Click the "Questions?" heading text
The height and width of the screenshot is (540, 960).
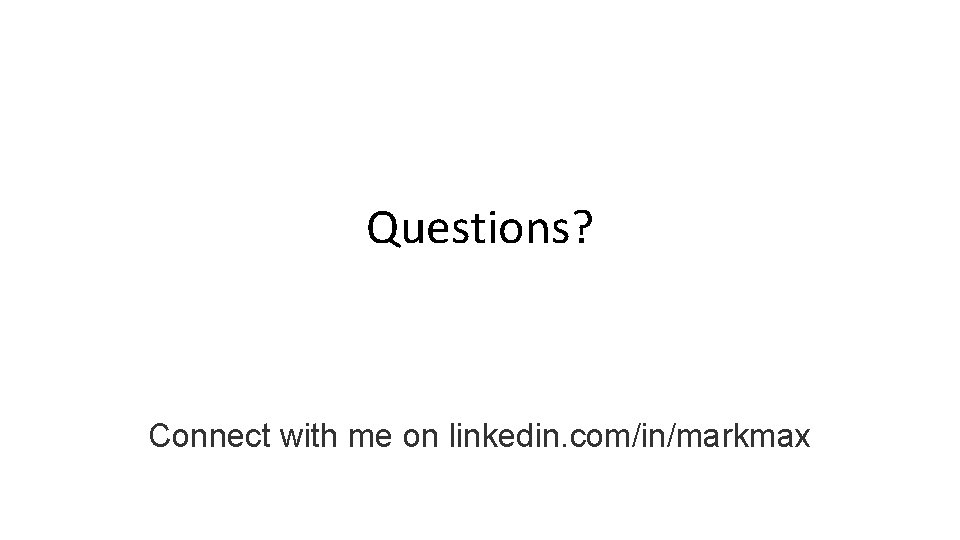[x=479, y=228]
